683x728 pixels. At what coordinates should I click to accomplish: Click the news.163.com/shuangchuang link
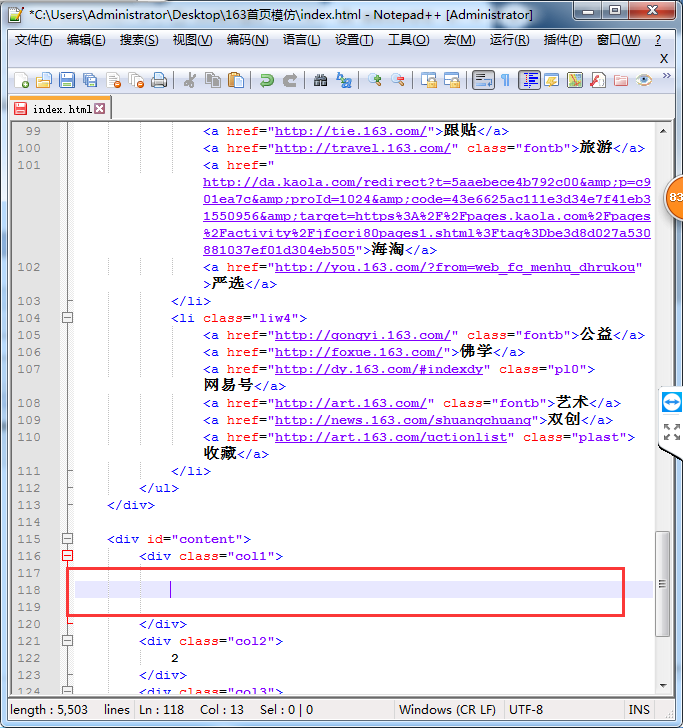(403, 420)
